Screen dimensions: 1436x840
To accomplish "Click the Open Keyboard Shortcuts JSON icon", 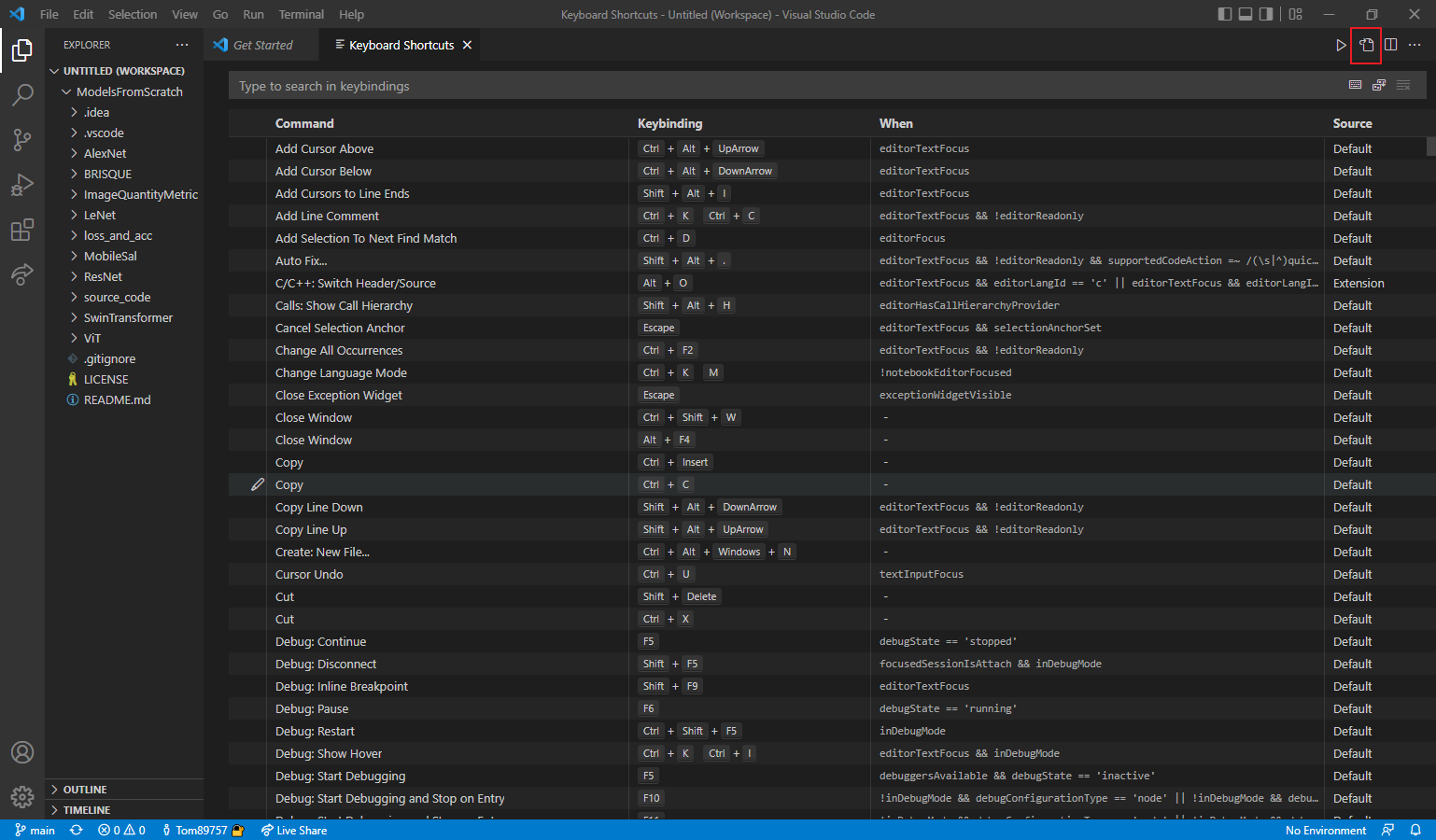I will click(1366, 45).
